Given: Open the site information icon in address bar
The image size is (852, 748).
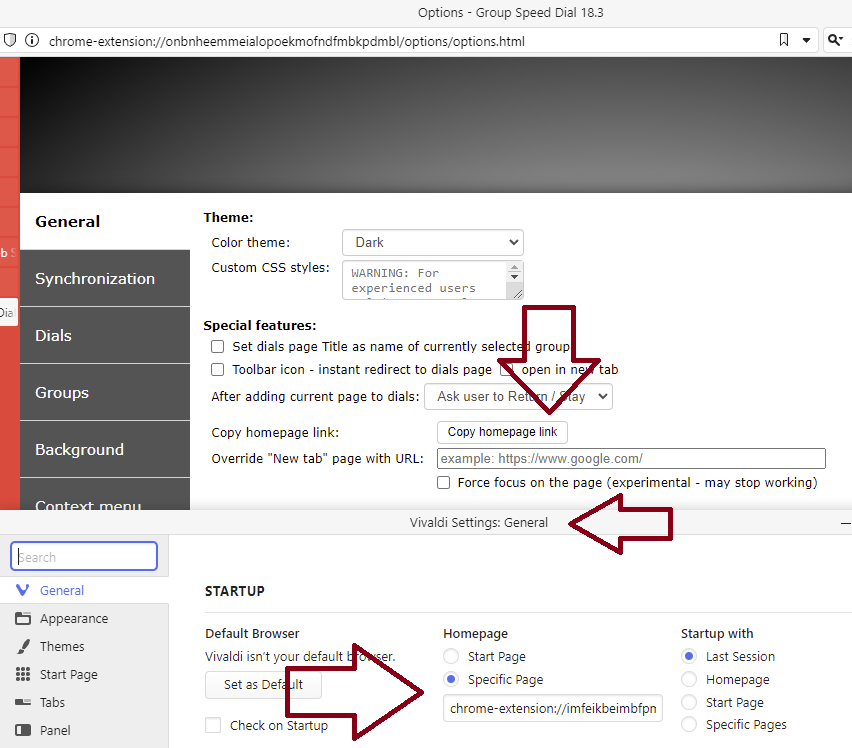Looking at the screenshot, I should coord(33,40).
